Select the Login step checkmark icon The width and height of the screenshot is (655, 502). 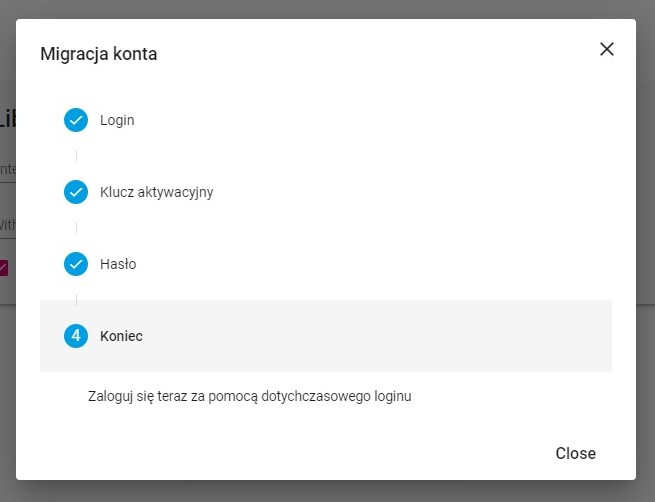[76, 120]
